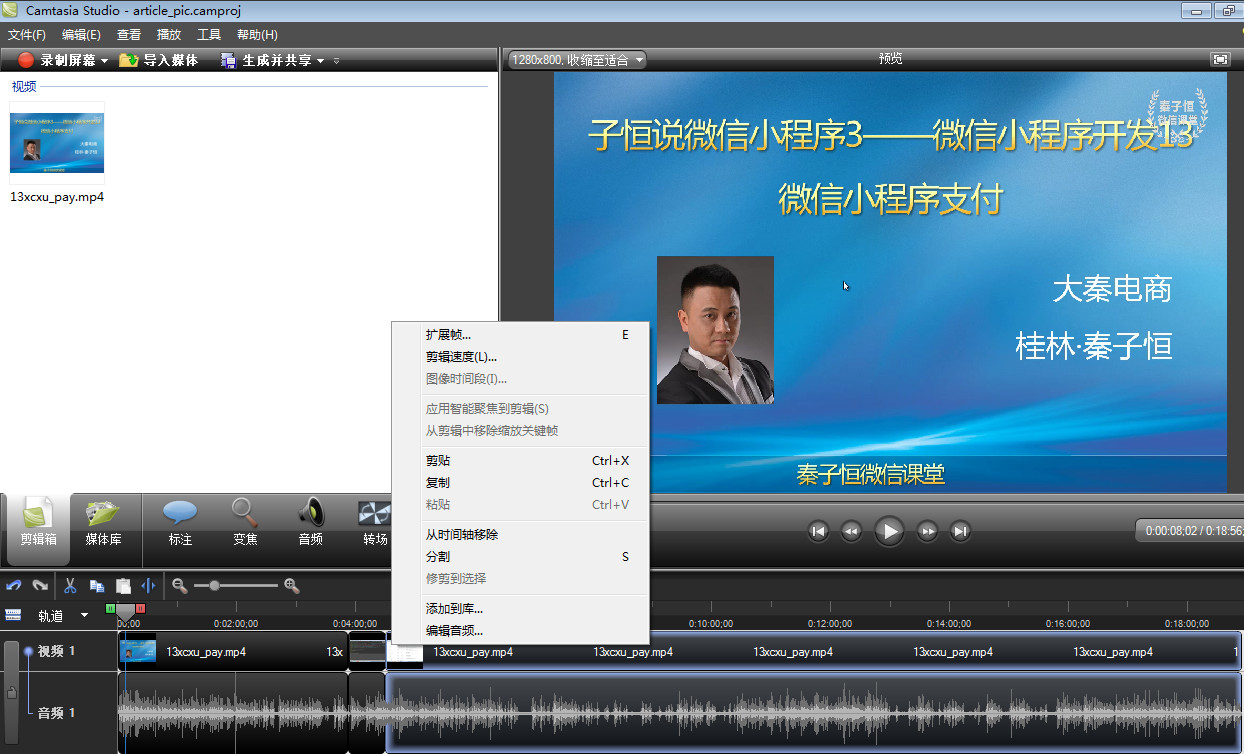Click 导入媒体 import media
The width and height of the screenshot is (1244, 754).
(159, 60)
